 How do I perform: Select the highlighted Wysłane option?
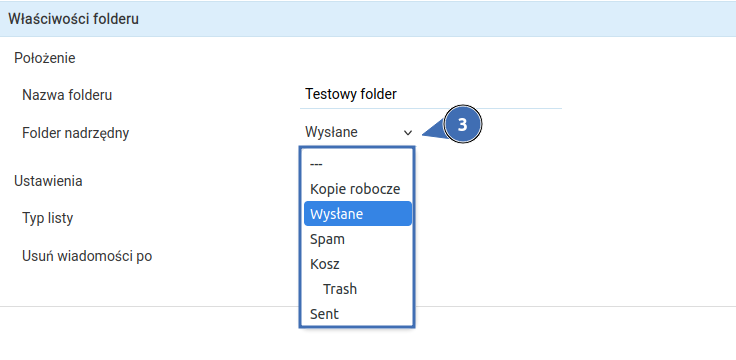pos(358,214)
